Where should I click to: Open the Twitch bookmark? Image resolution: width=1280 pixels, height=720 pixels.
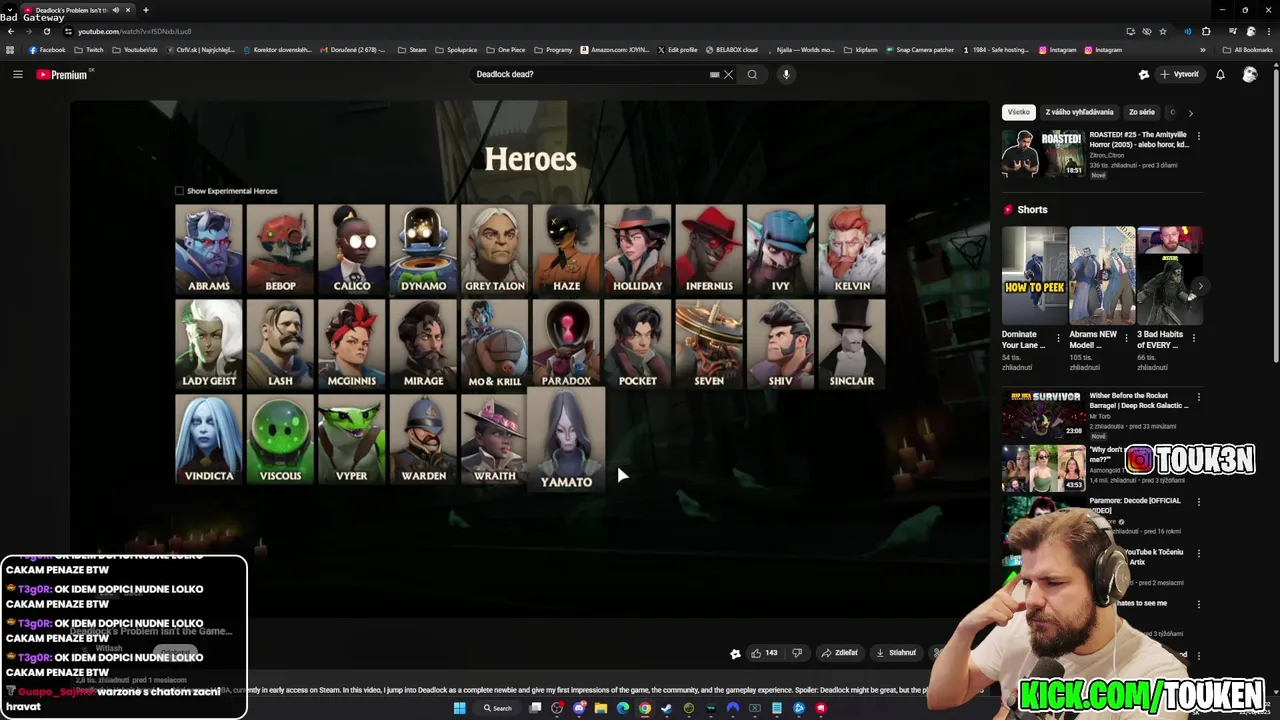coord(90,50)
